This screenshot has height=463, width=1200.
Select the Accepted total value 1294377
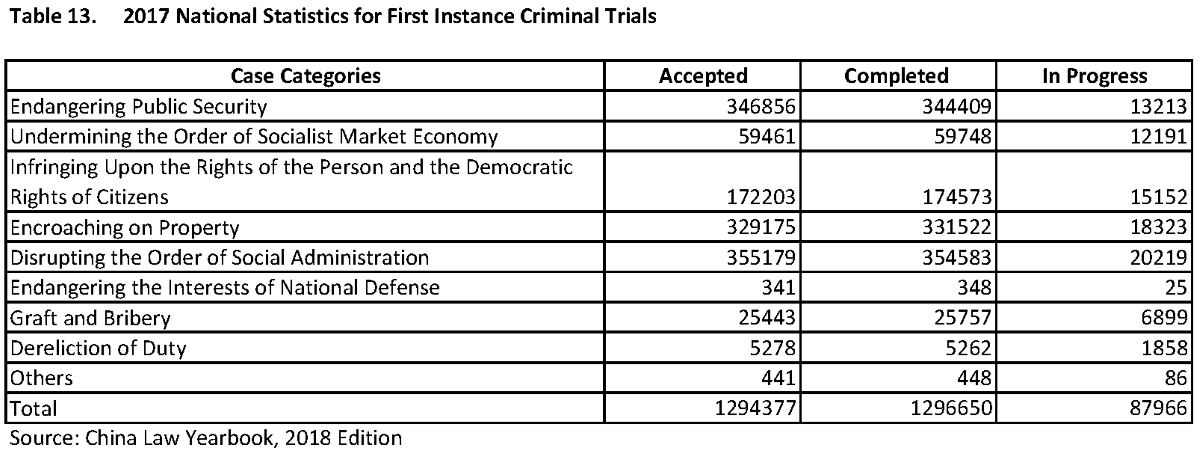tap(747, 409)
